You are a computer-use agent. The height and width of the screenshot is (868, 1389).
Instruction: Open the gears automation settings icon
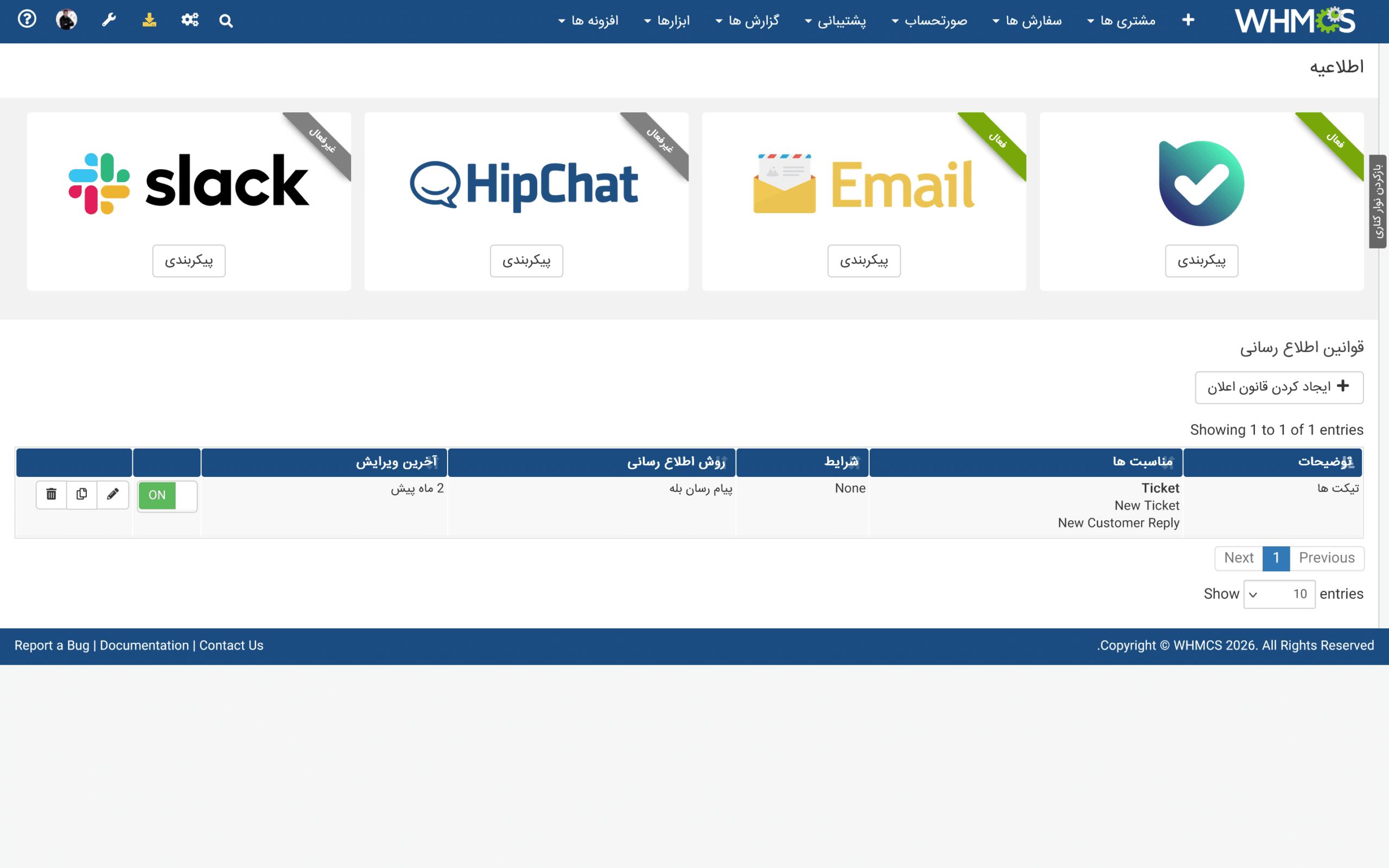(190, 20)
